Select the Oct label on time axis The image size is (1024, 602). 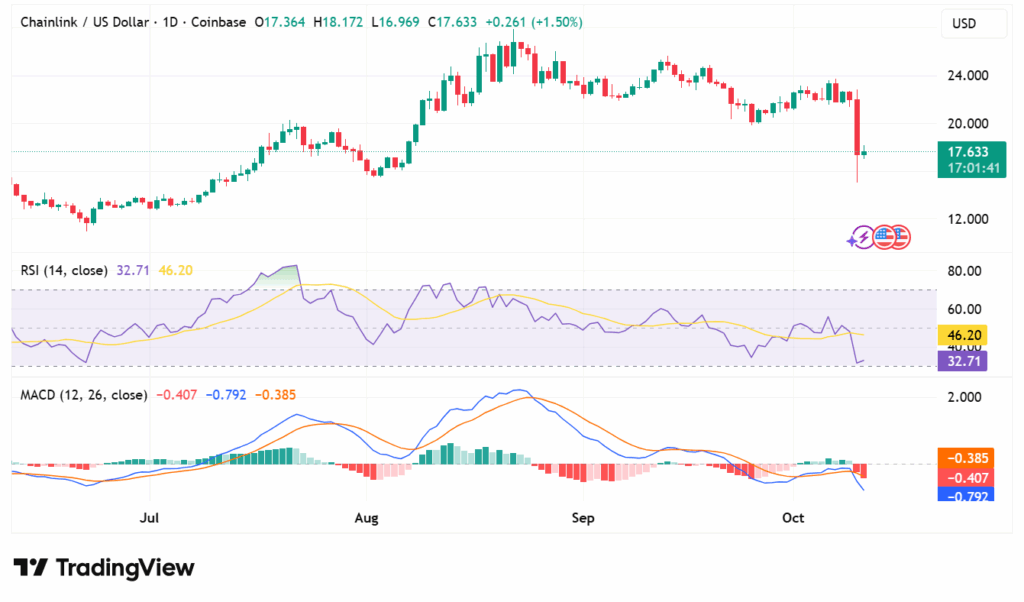[793, 517]
